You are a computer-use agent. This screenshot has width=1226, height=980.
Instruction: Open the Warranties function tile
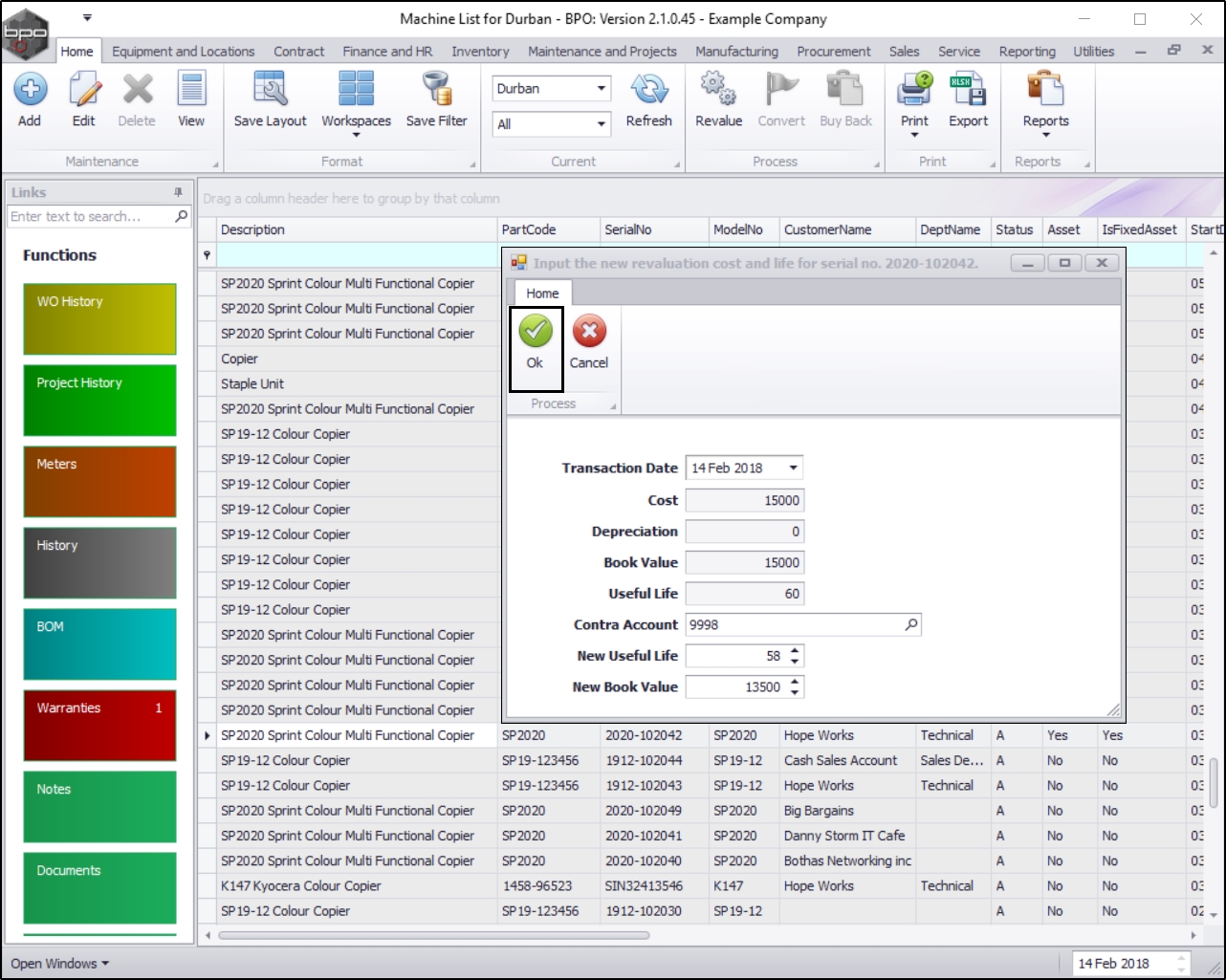(x=99, y=726)
